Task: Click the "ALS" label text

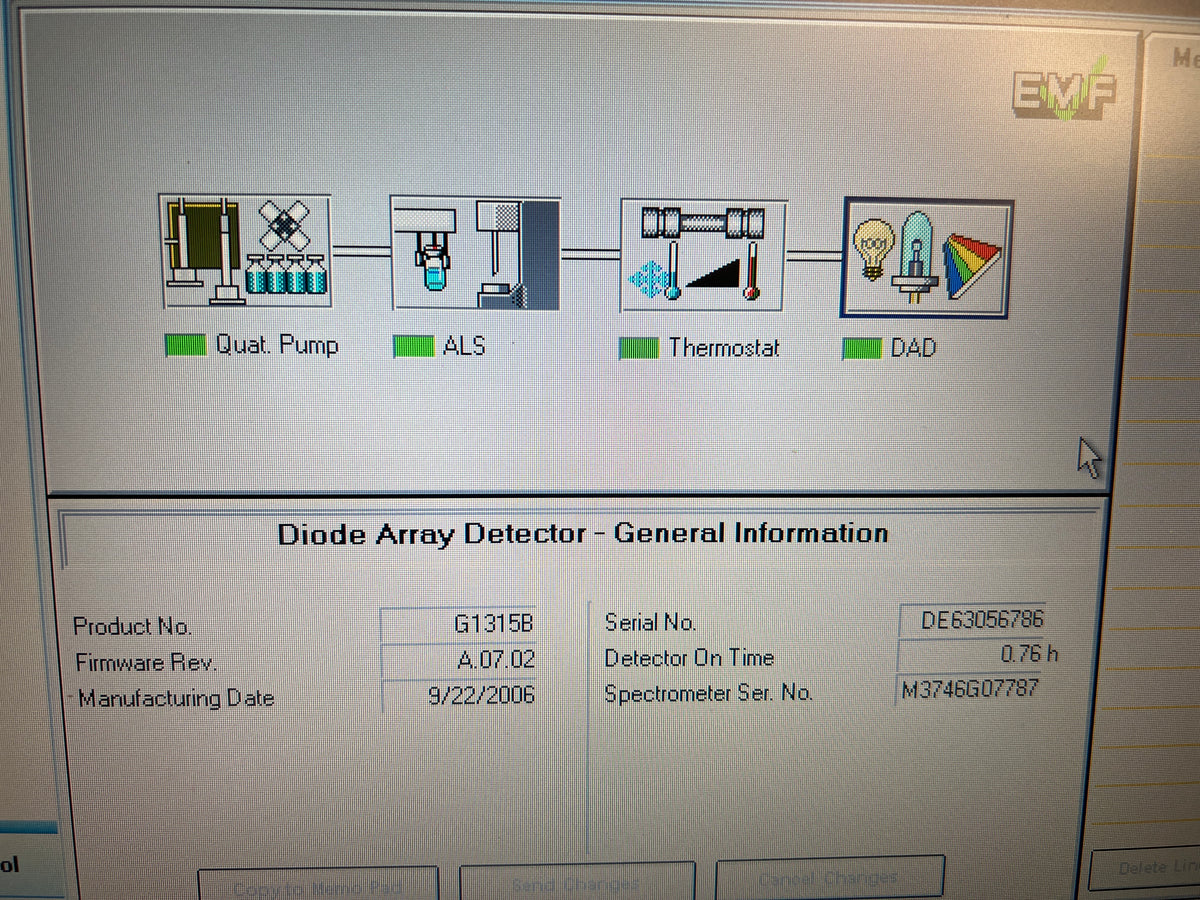Action: point(464,346)
